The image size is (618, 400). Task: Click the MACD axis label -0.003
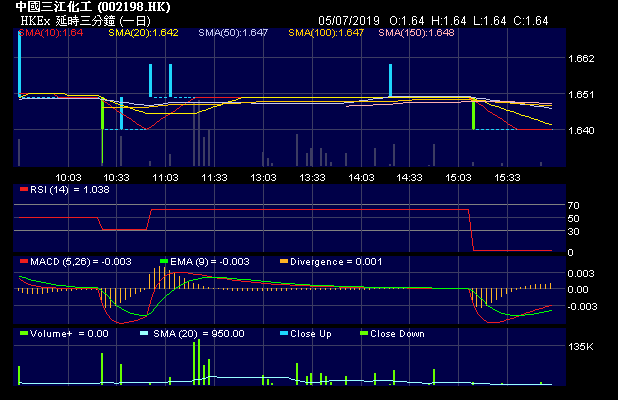tap(583, 307)
